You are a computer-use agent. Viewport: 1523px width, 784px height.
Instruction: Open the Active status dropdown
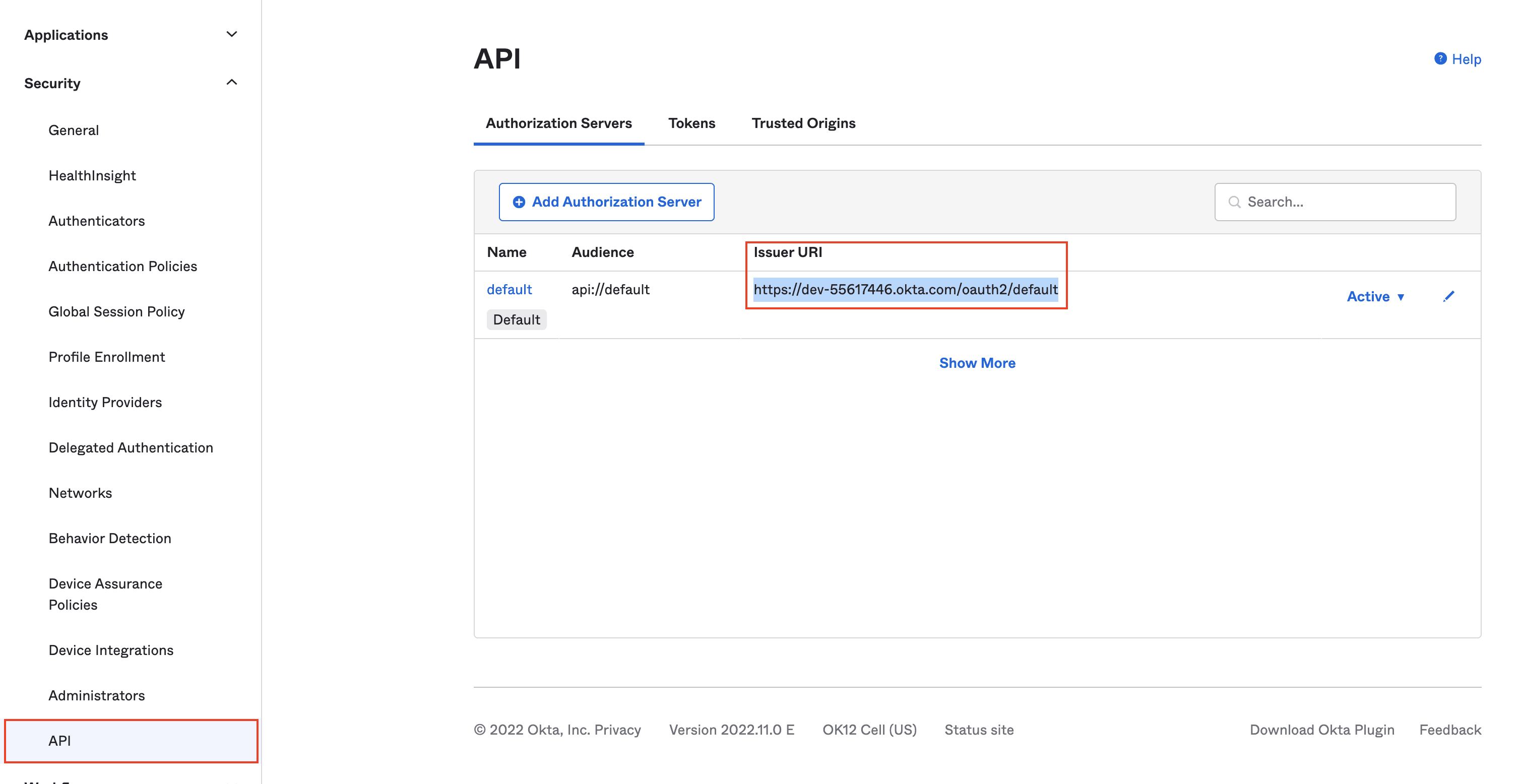[x=1375, y=297]
